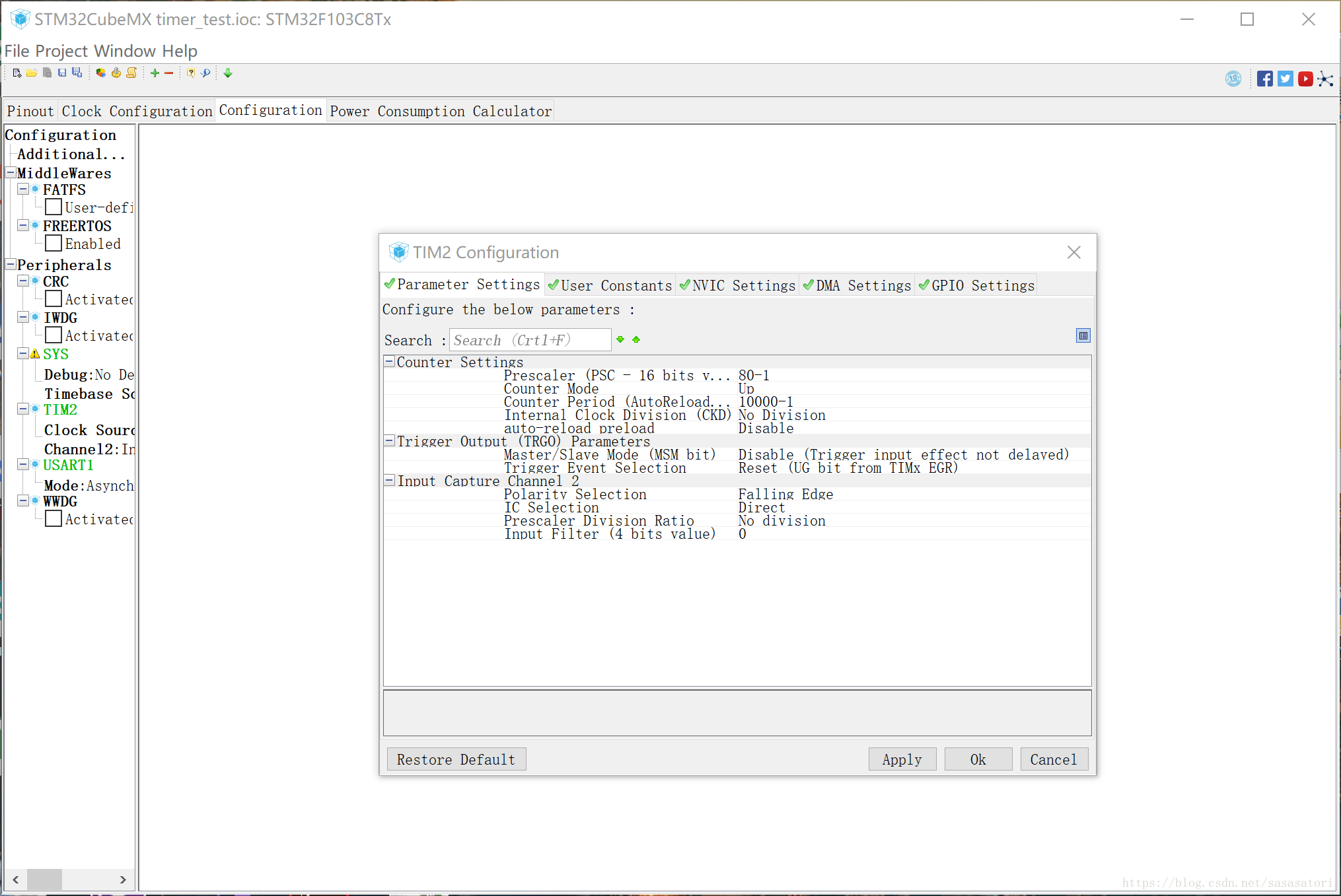Click the Search parameters input field
The height and width of the screenshot is (896, 1341).
pyautogui.click(x=530, y=340)
